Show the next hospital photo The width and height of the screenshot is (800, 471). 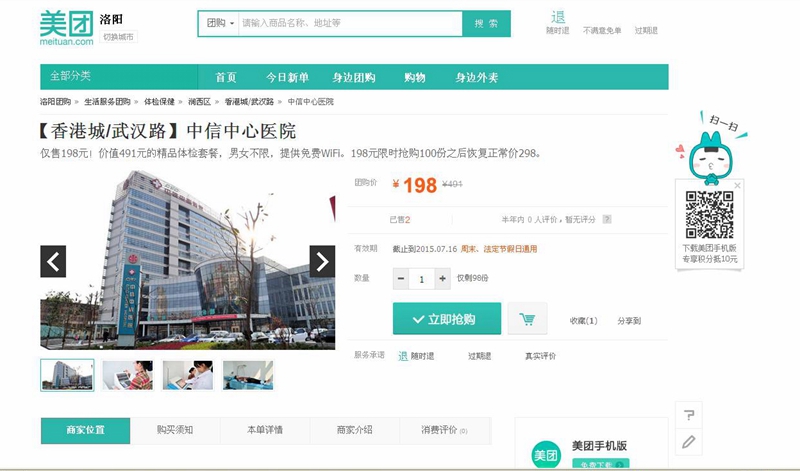coord(322,261)
